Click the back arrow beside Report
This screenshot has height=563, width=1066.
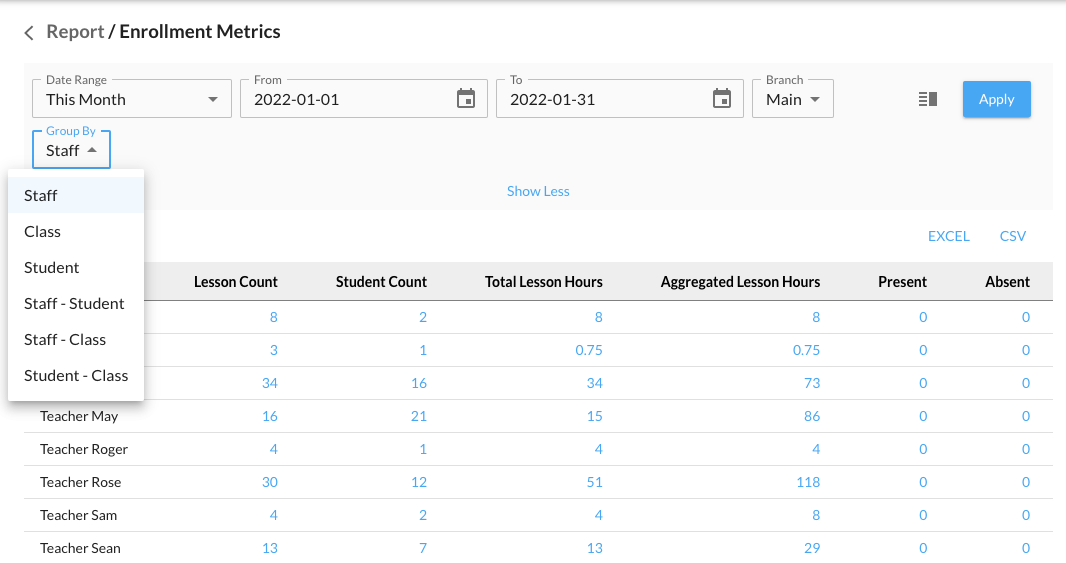click(x=29, y=33)
